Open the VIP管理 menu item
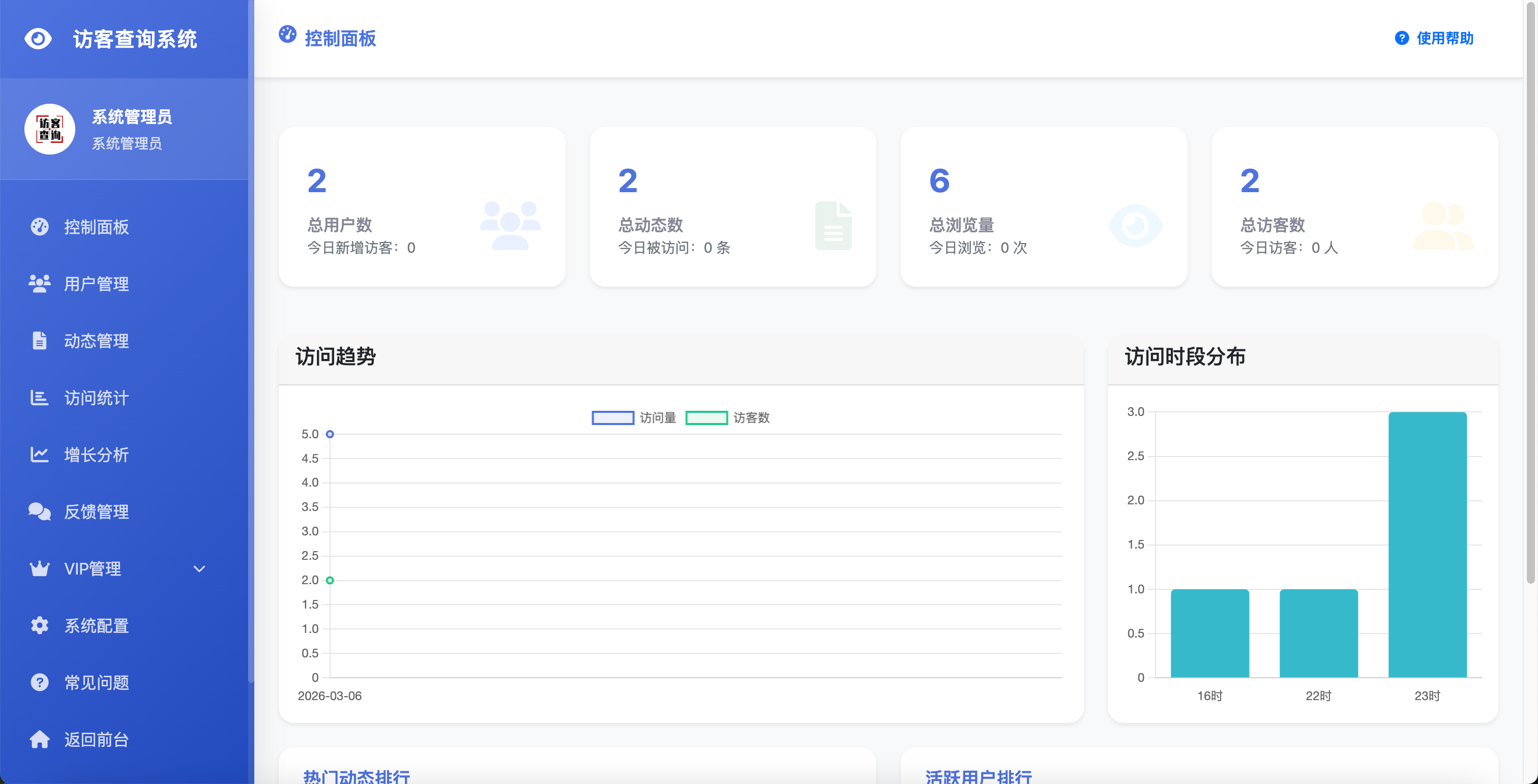This screenshot has width=1538, height=784. (93, 568)
